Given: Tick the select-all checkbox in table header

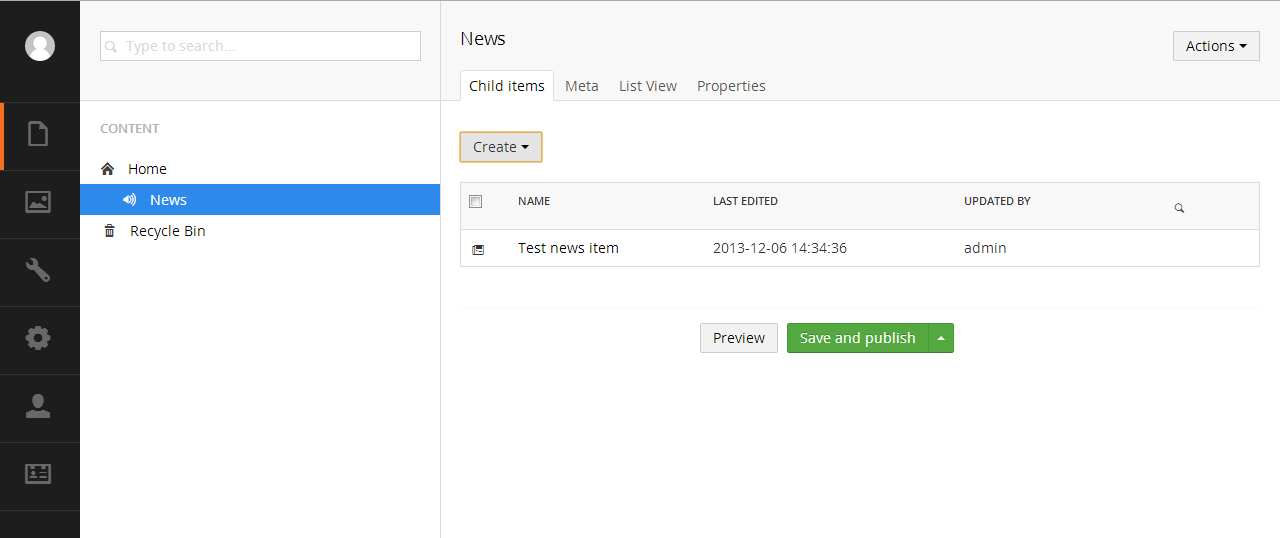Looking at the screenshot, I should (x=476, y=201).
